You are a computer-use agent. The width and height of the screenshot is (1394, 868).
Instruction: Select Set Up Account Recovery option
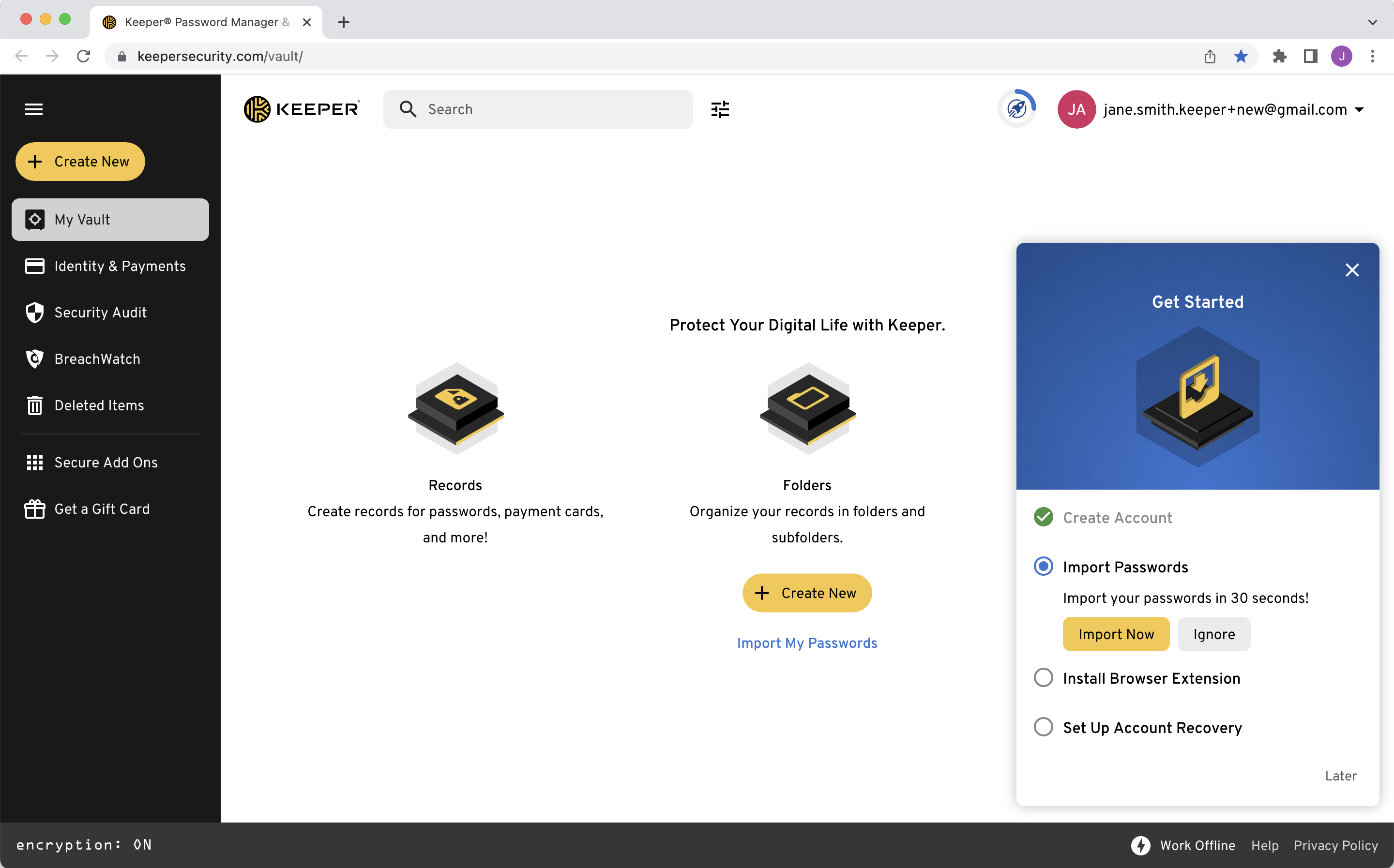pyautogui.click(x=1043, y=727)
